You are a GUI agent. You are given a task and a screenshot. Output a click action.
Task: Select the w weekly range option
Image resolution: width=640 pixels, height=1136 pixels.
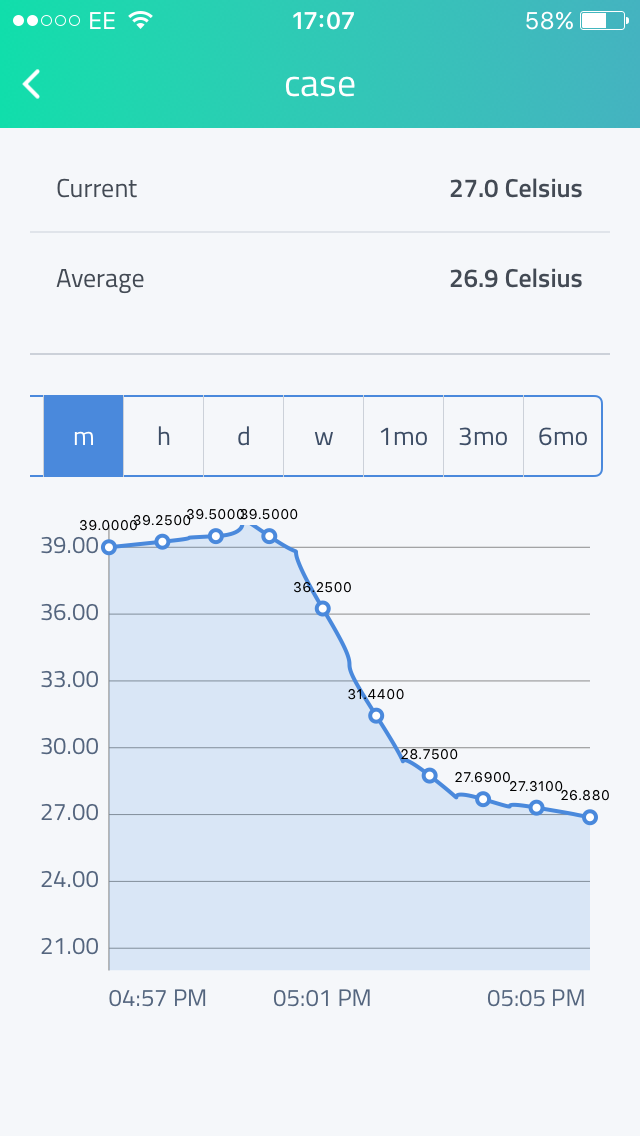323,436
